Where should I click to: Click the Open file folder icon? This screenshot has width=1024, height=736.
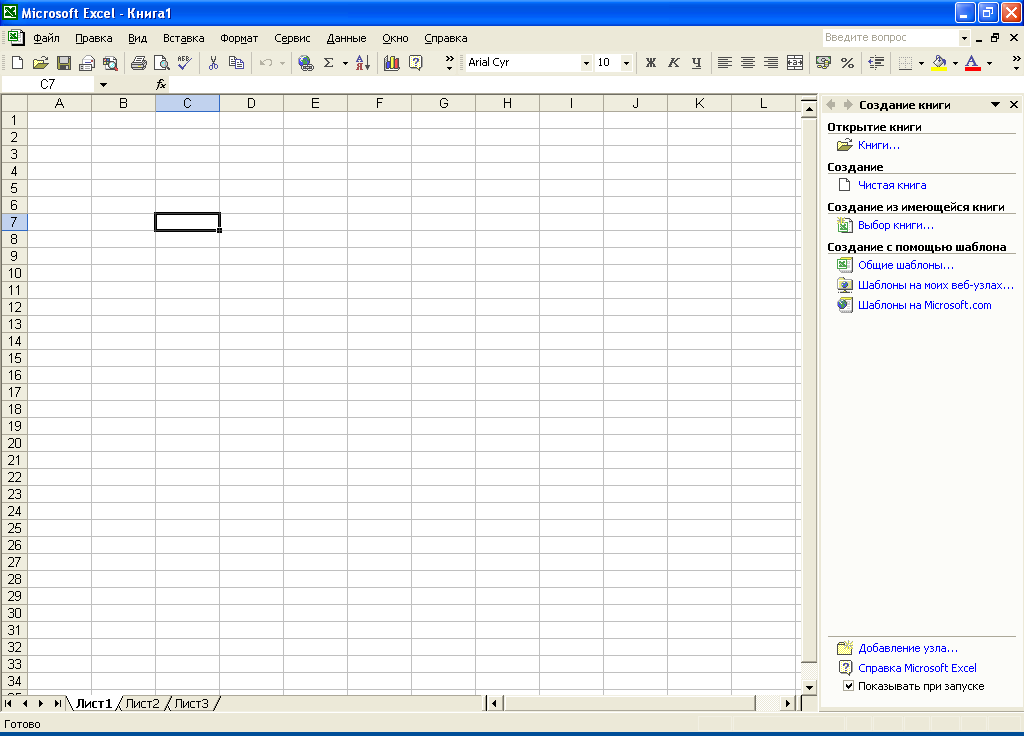coord(40,63)
